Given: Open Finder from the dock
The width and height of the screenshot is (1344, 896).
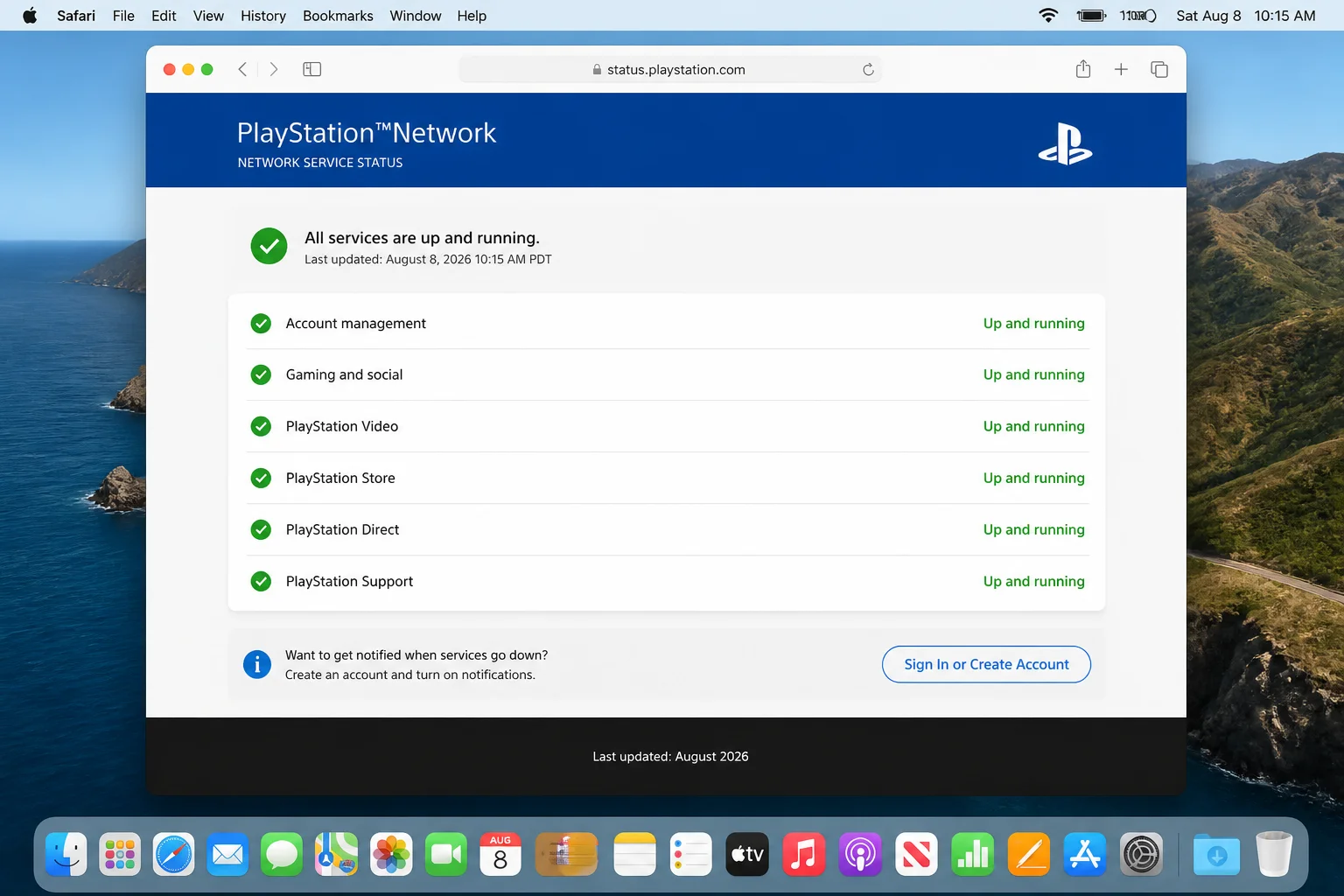Looking at the screenshot, I should 66,854.
